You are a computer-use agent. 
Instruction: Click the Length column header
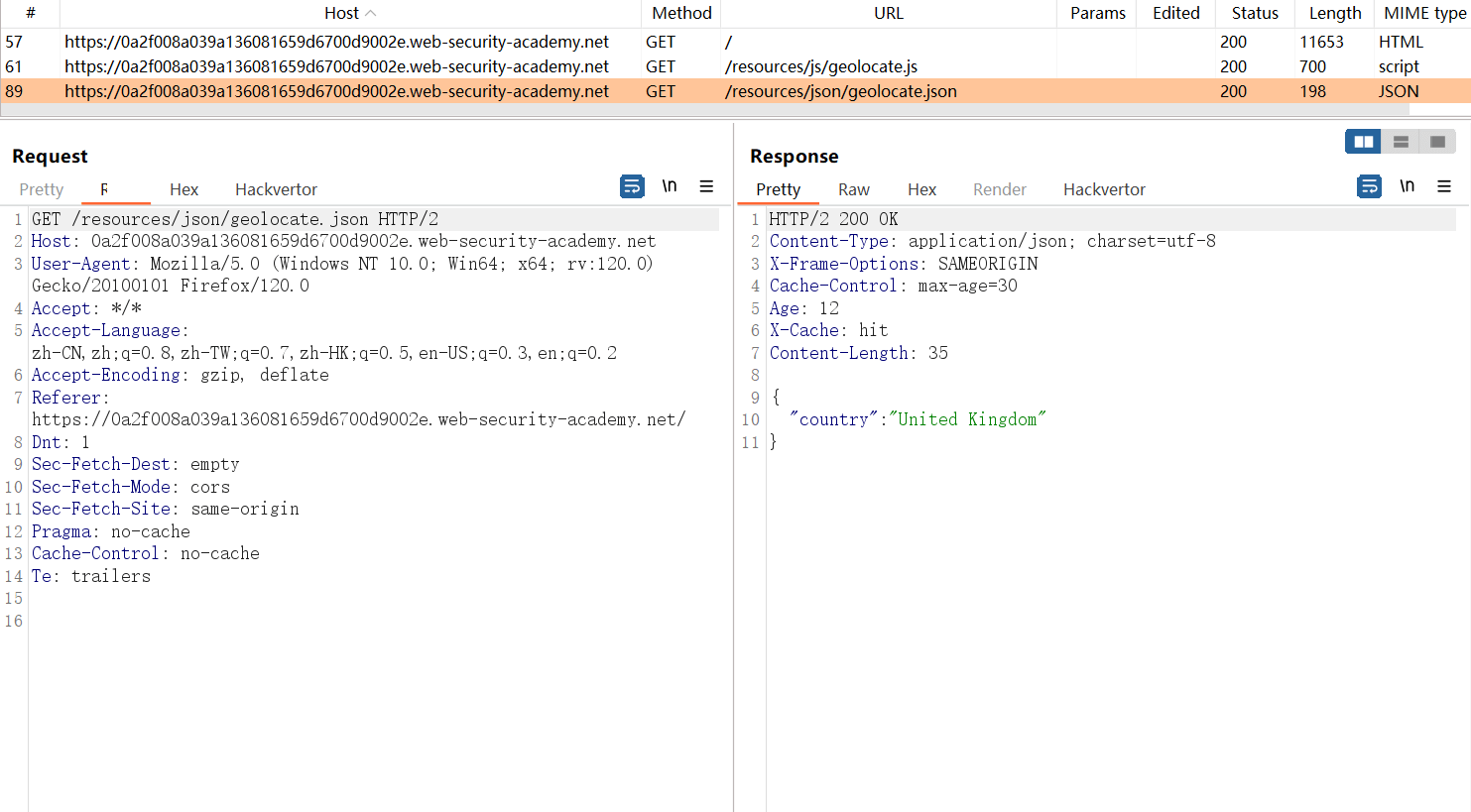(1334, 13)
